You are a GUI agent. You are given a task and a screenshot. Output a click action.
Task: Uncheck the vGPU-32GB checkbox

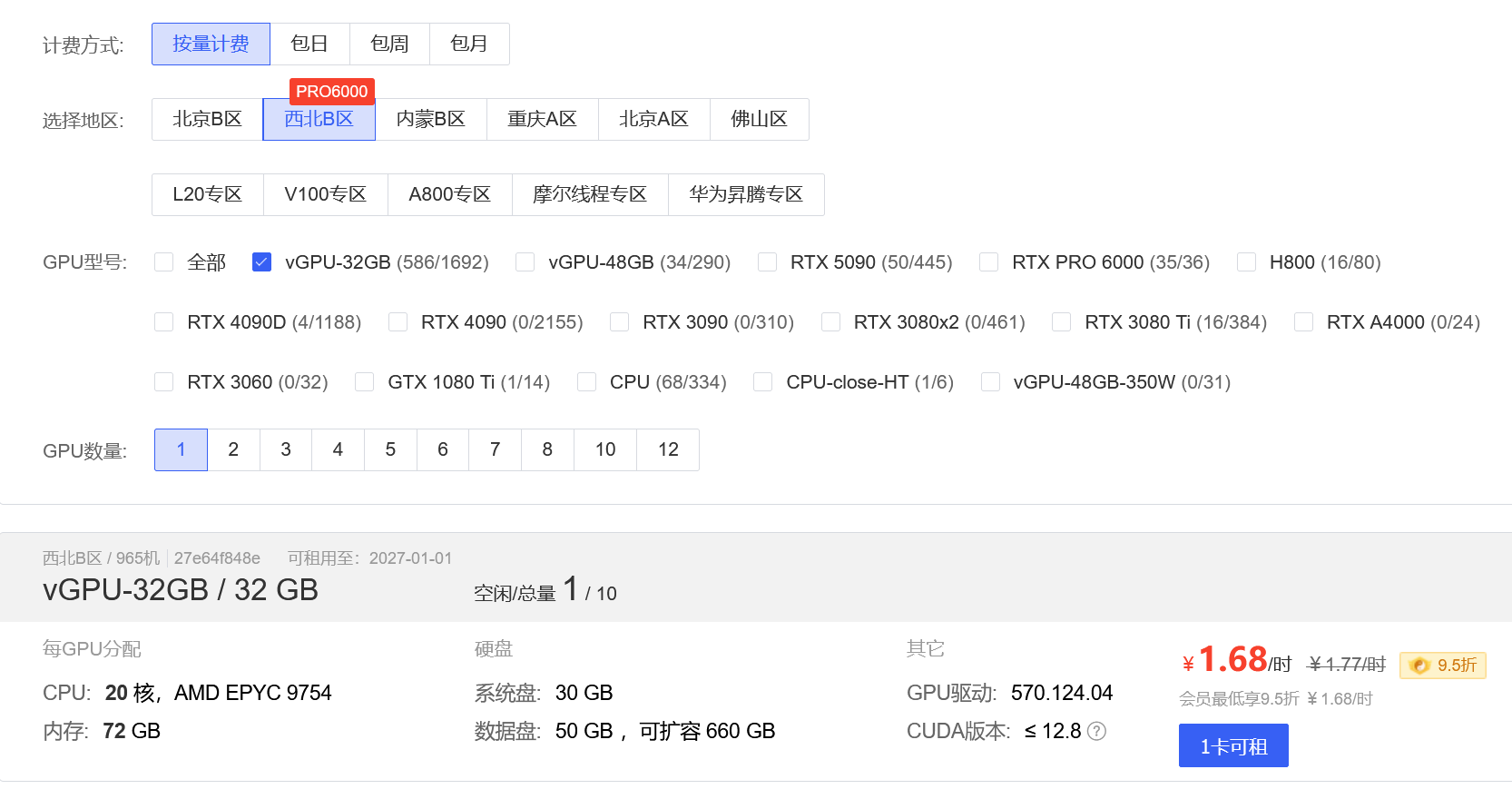coord(262,262)
